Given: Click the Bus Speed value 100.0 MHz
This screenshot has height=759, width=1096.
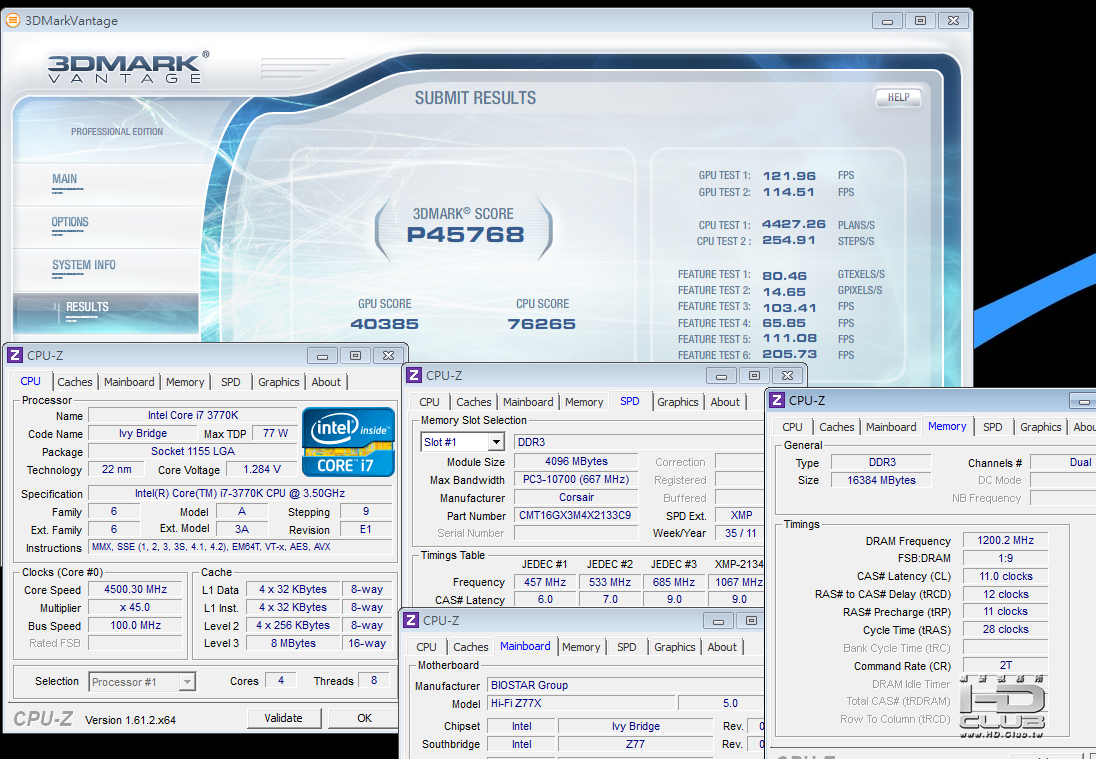Looking at the screenshot, I should pyautogui.click(x=136, y=626).
